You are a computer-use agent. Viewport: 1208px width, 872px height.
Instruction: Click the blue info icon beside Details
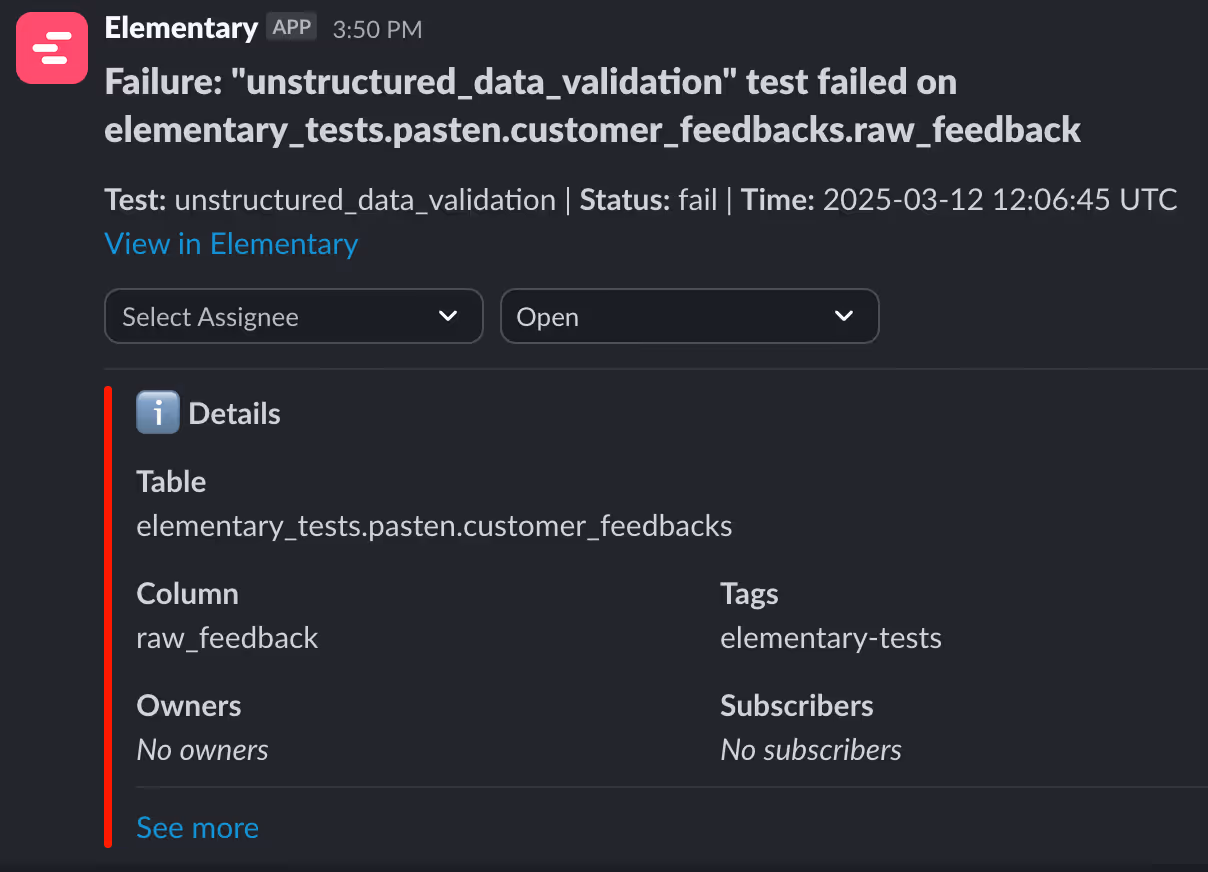pyautogui.click(x=158, y=413)
